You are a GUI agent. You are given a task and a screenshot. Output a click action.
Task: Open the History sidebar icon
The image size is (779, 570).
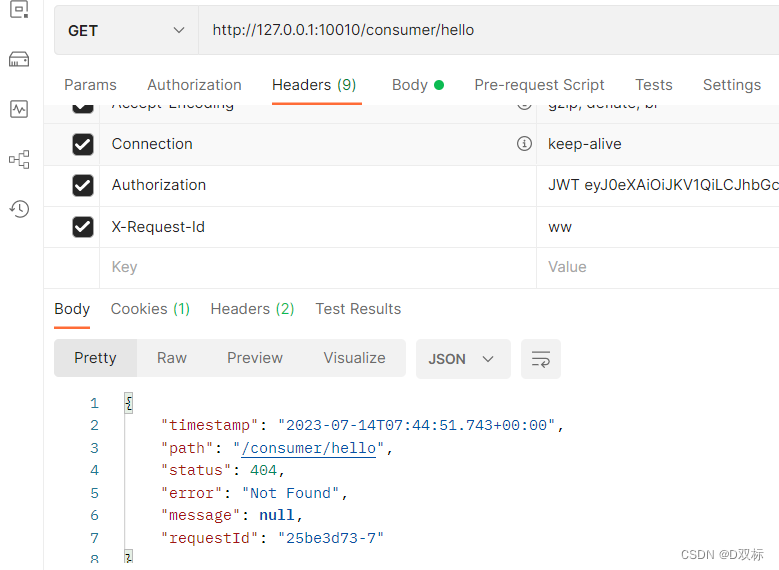tap(19, 209)
